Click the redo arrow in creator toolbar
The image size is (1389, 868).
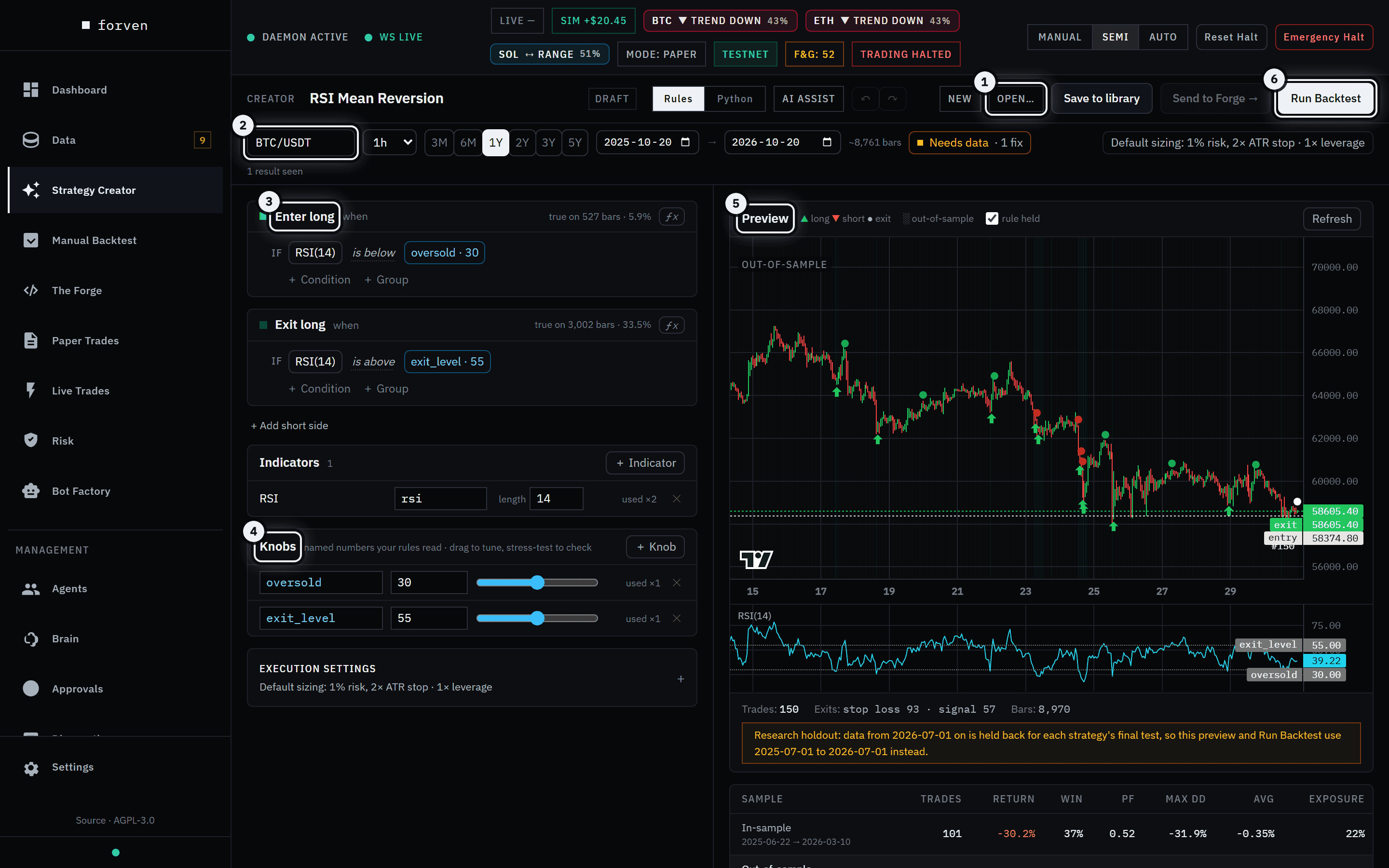[893, 98]
